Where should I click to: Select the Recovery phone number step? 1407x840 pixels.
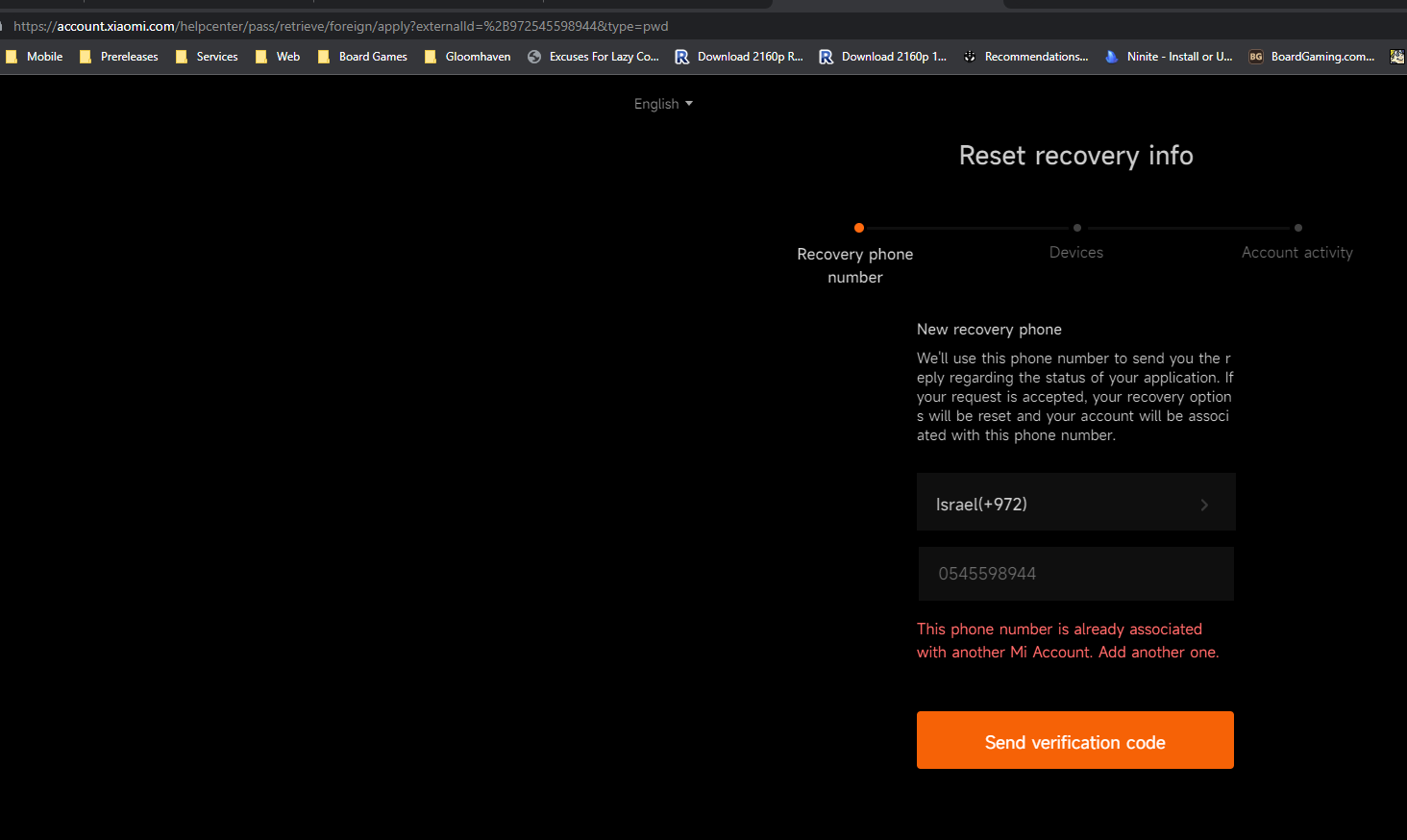pos(855,265)
